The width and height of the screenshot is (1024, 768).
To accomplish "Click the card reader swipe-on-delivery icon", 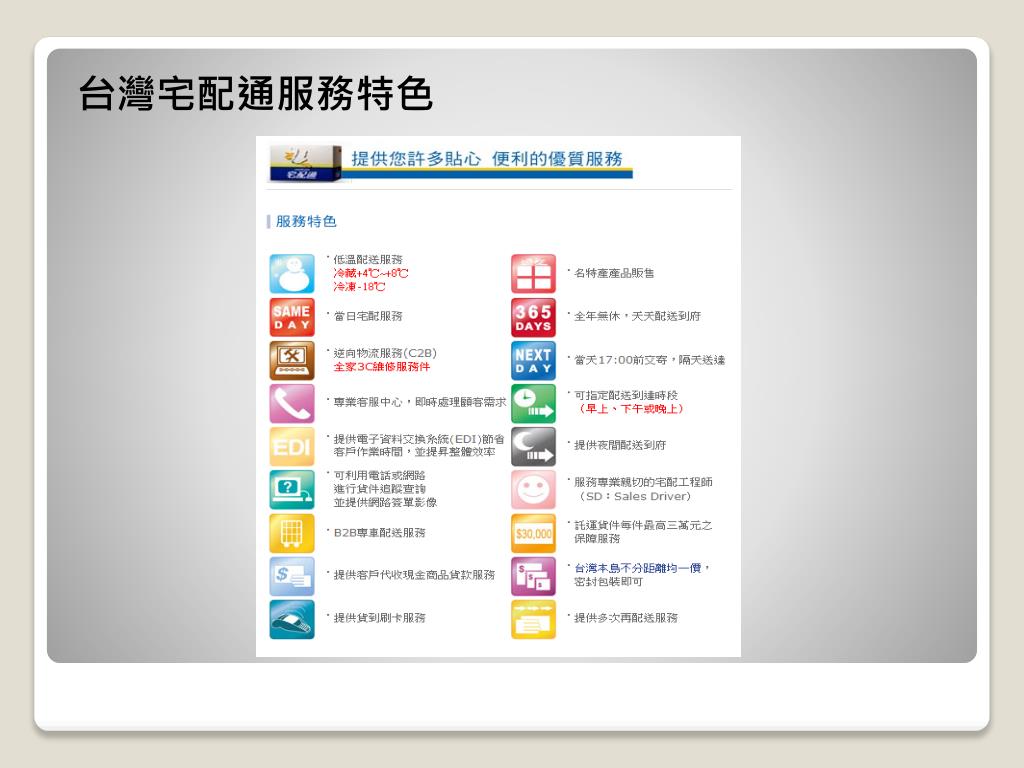I will (292, 619).
